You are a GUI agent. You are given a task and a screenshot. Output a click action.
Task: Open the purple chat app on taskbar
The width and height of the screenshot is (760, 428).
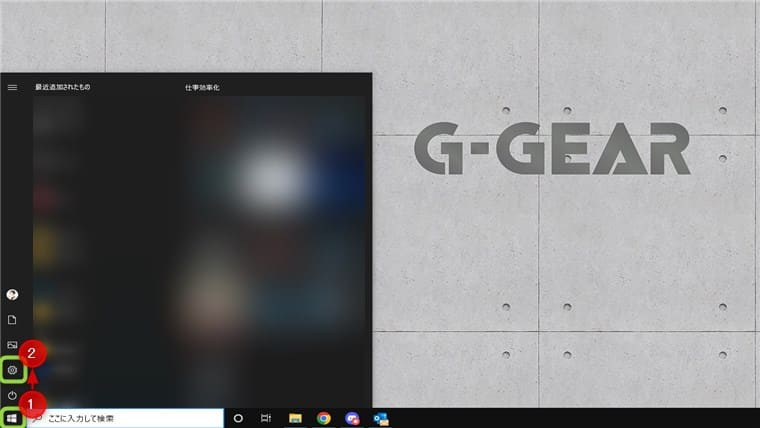pos(352,418)
